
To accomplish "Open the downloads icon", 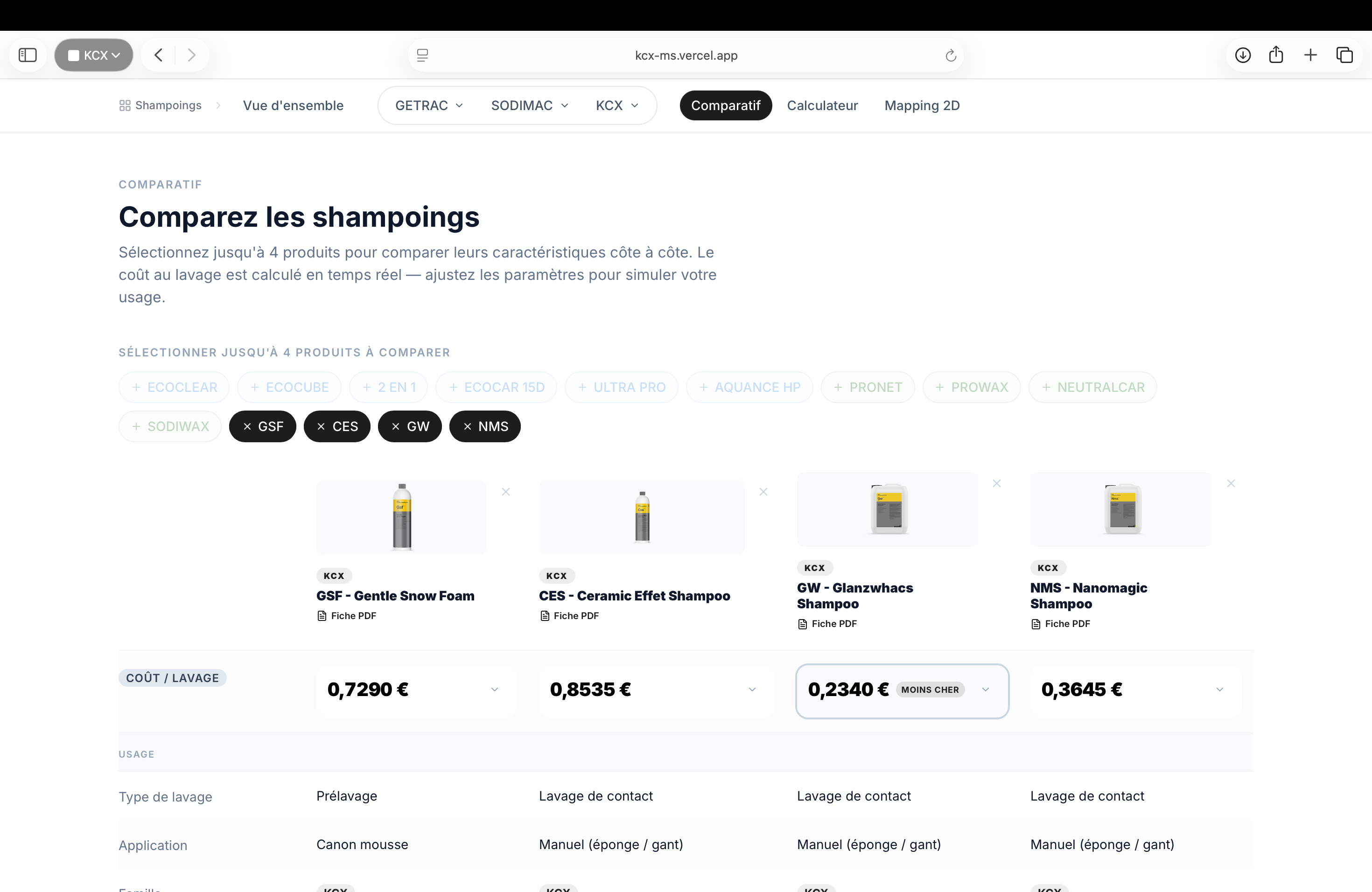I will click(x=1243, y=56).
